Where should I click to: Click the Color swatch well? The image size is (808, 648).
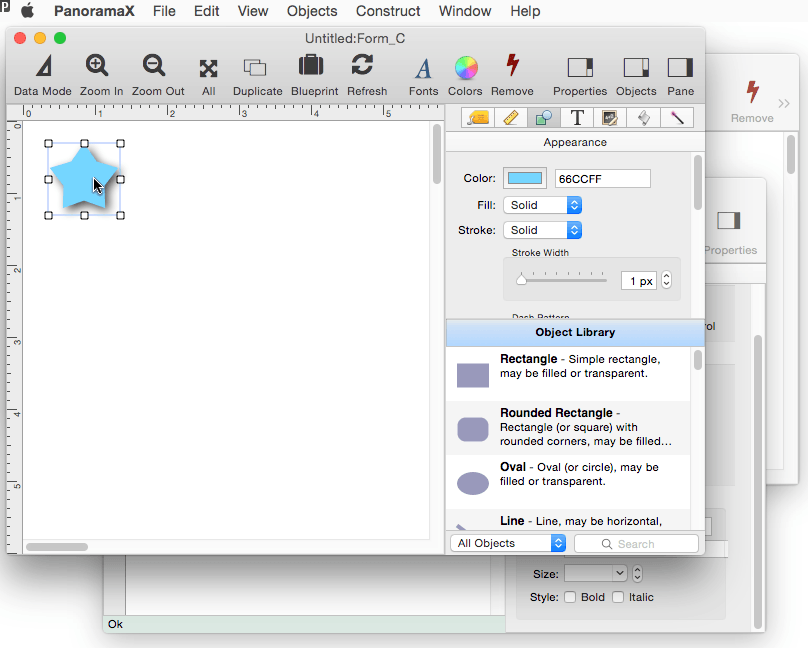click(x=525, y=178)
